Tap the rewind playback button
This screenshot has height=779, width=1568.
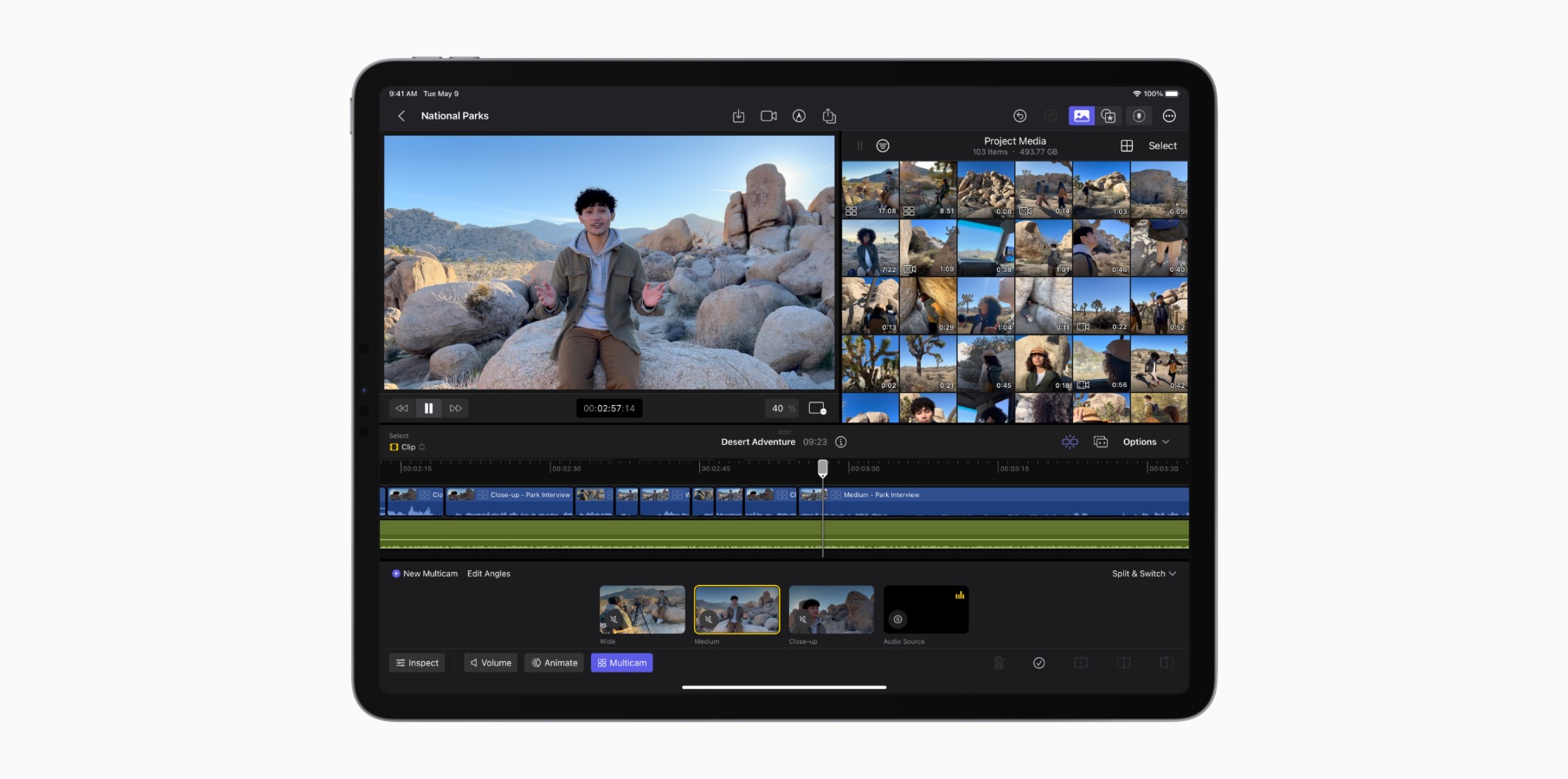[402, 409]
